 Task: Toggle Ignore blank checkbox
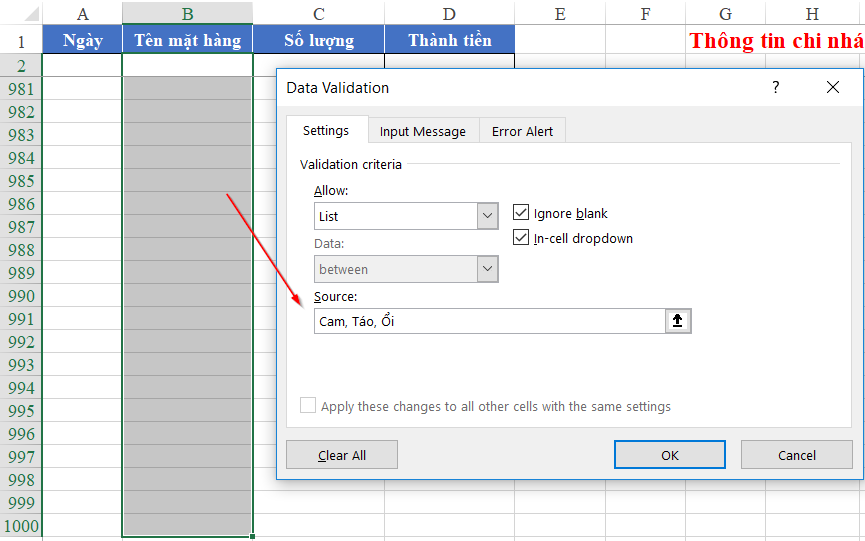[521, 212]
